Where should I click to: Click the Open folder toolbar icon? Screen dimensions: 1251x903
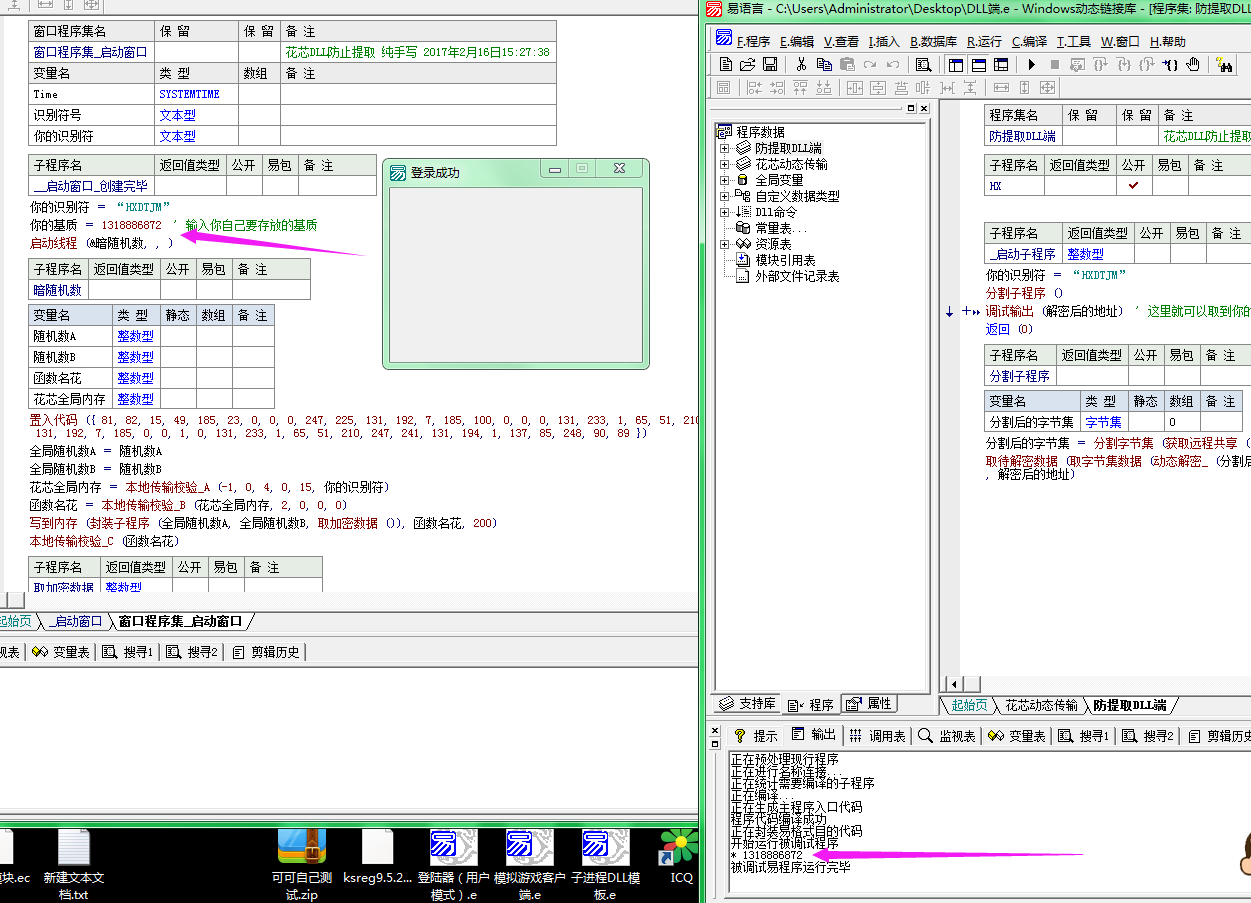coord(748,64)
